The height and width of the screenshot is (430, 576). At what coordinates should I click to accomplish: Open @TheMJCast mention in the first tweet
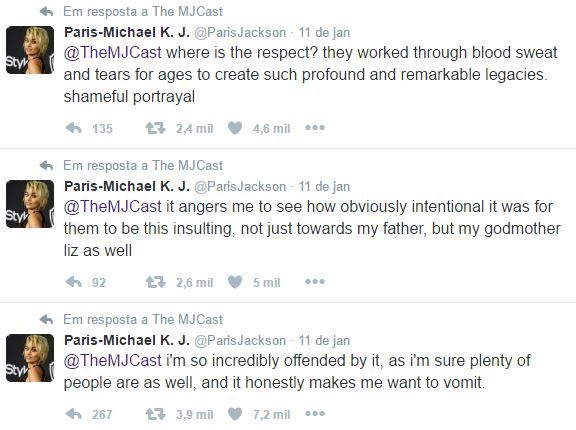[113, 53]
